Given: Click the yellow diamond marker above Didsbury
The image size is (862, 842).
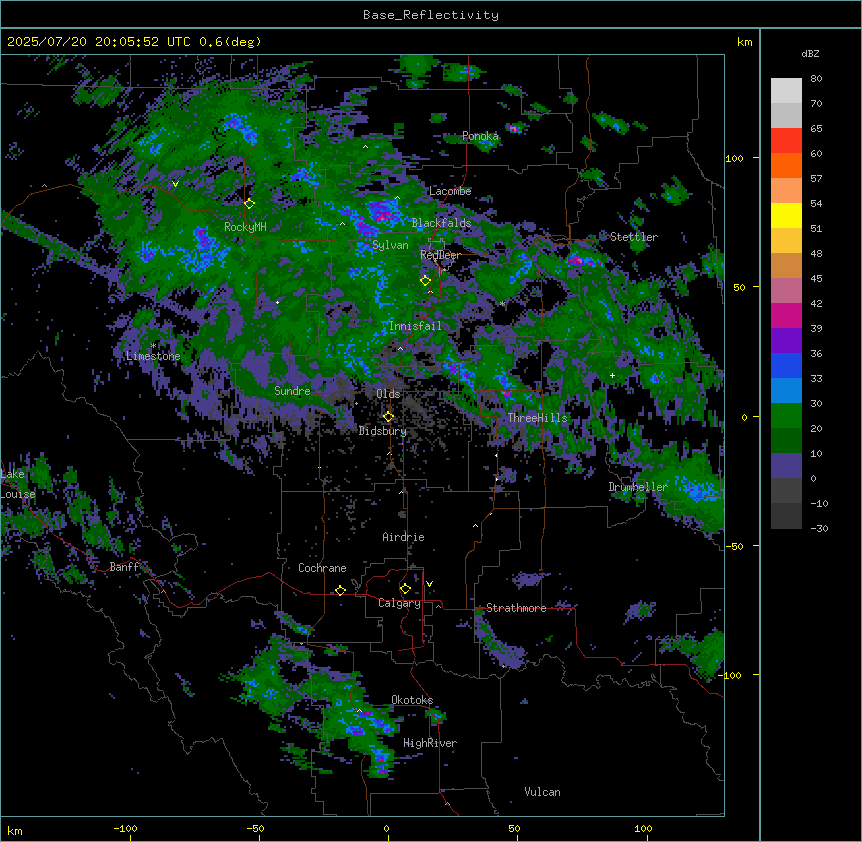Looking at the screenshot, I should pos(388,416).
